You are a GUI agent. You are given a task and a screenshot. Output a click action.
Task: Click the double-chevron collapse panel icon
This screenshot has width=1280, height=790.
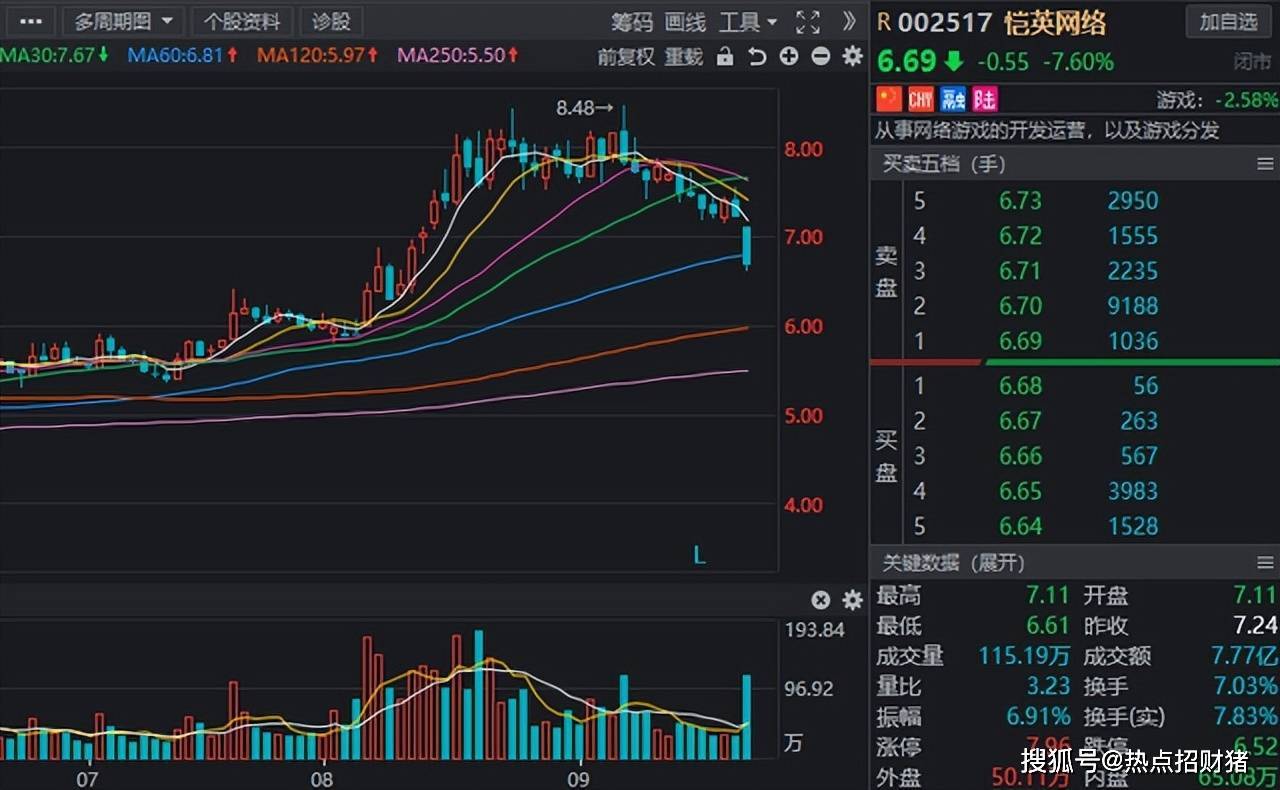click(x=849, y=21)
